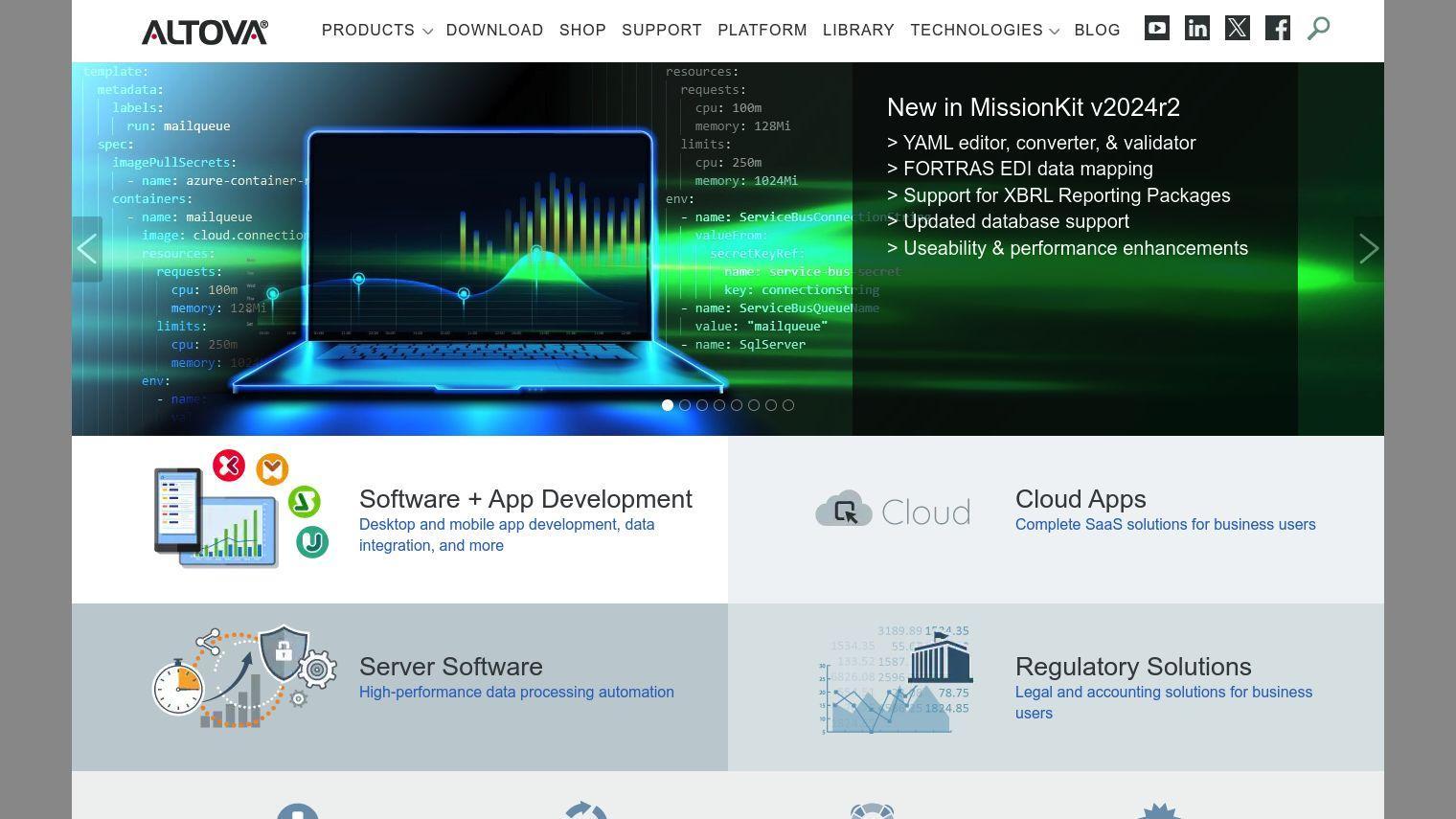This screenshot has height=819, width=1456.
Task: Open the LinkedIn icon in header
Action: [1197, 29]
